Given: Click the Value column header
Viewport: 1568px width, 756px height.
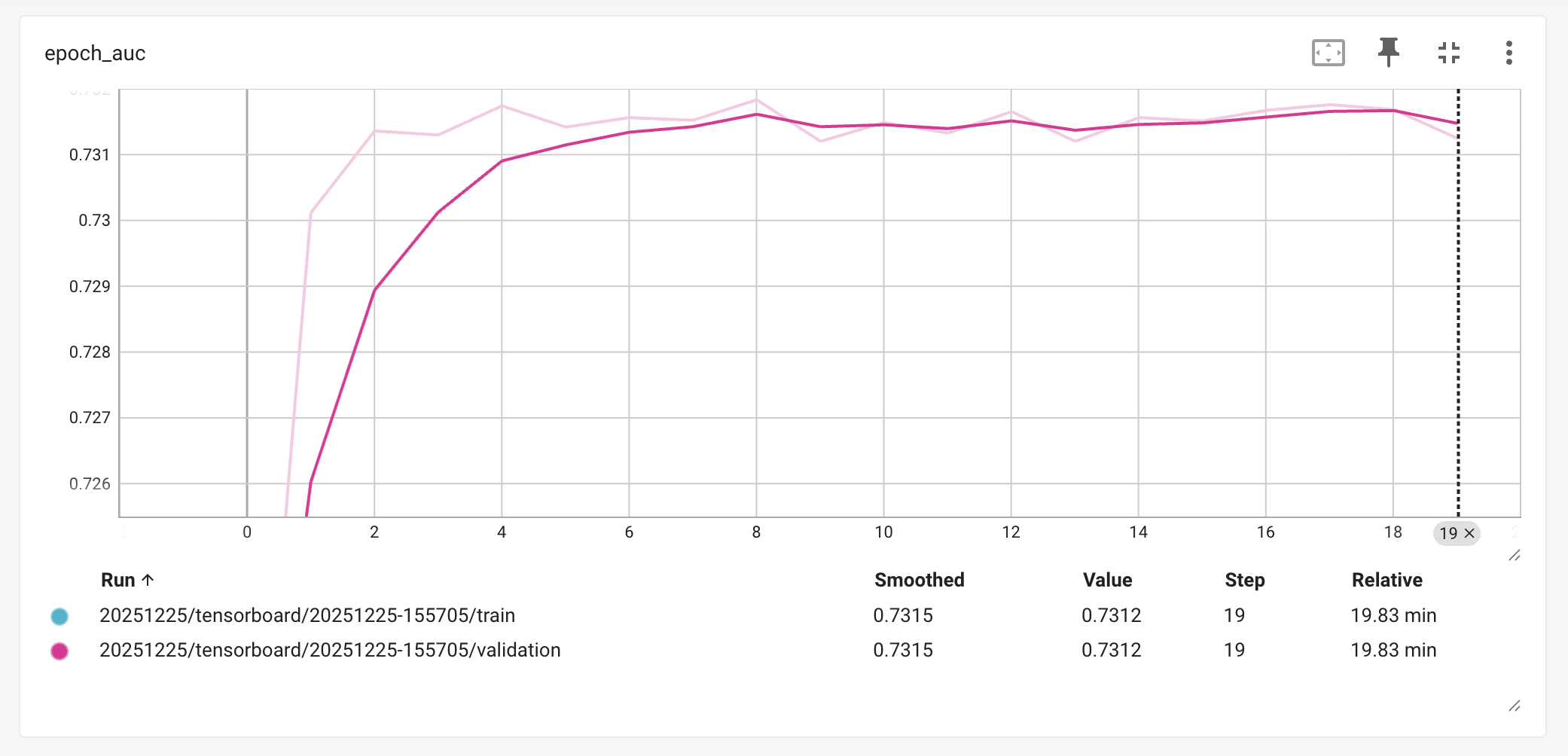Looking at the screenshot, I should [1107, 580].
